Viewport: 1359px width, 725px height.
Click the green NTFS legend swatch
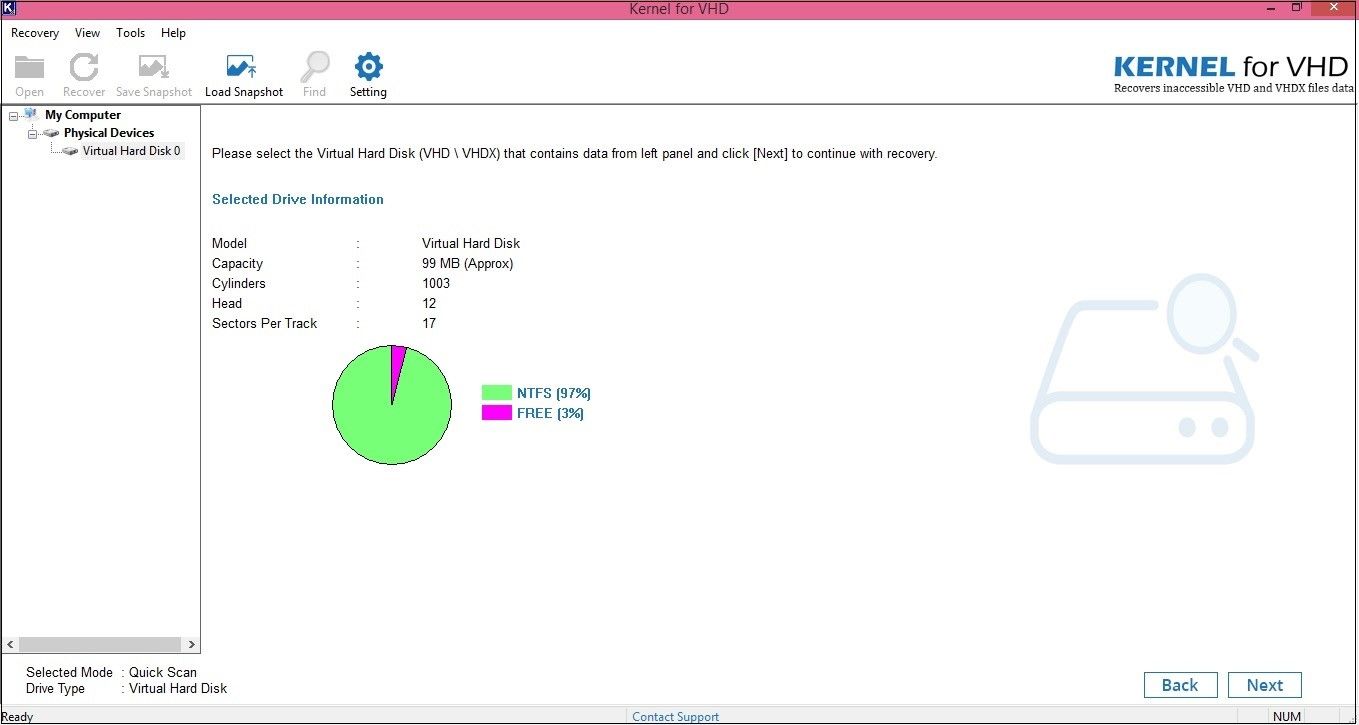click(497, 393)
